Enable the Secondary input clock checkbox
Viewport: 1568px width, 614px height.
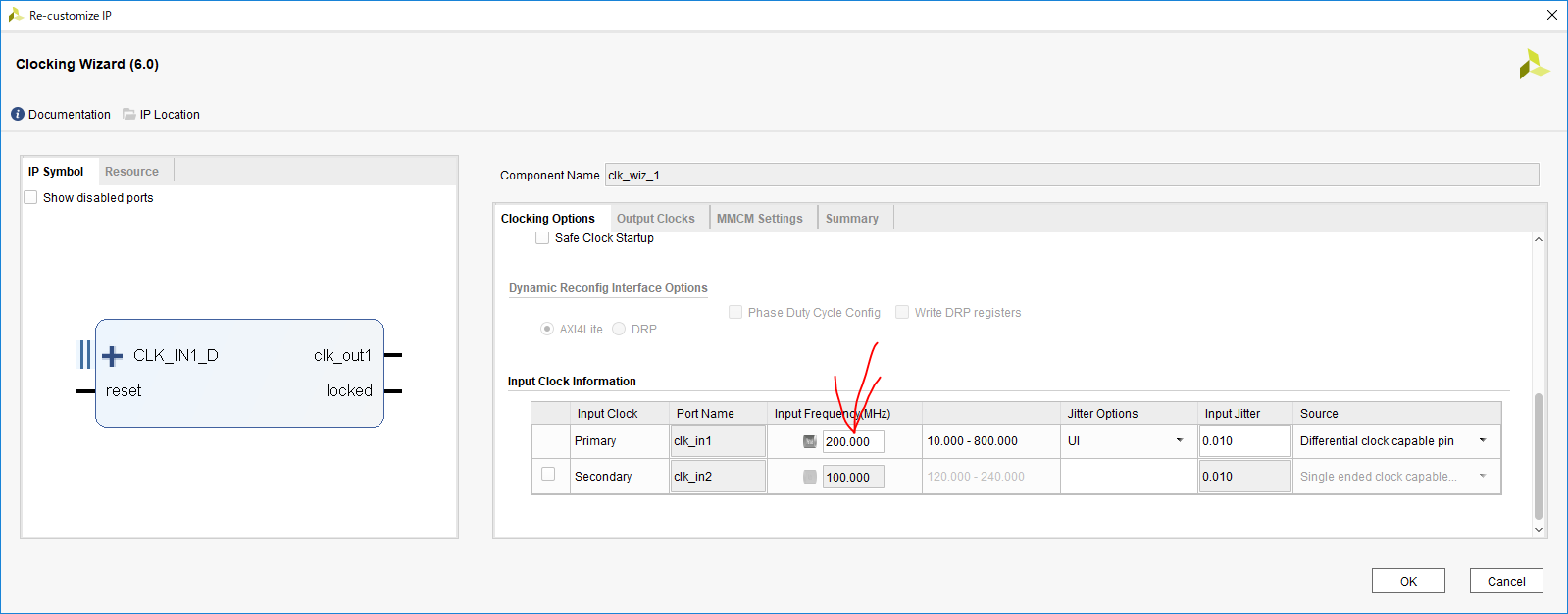(x=548, y=475)
